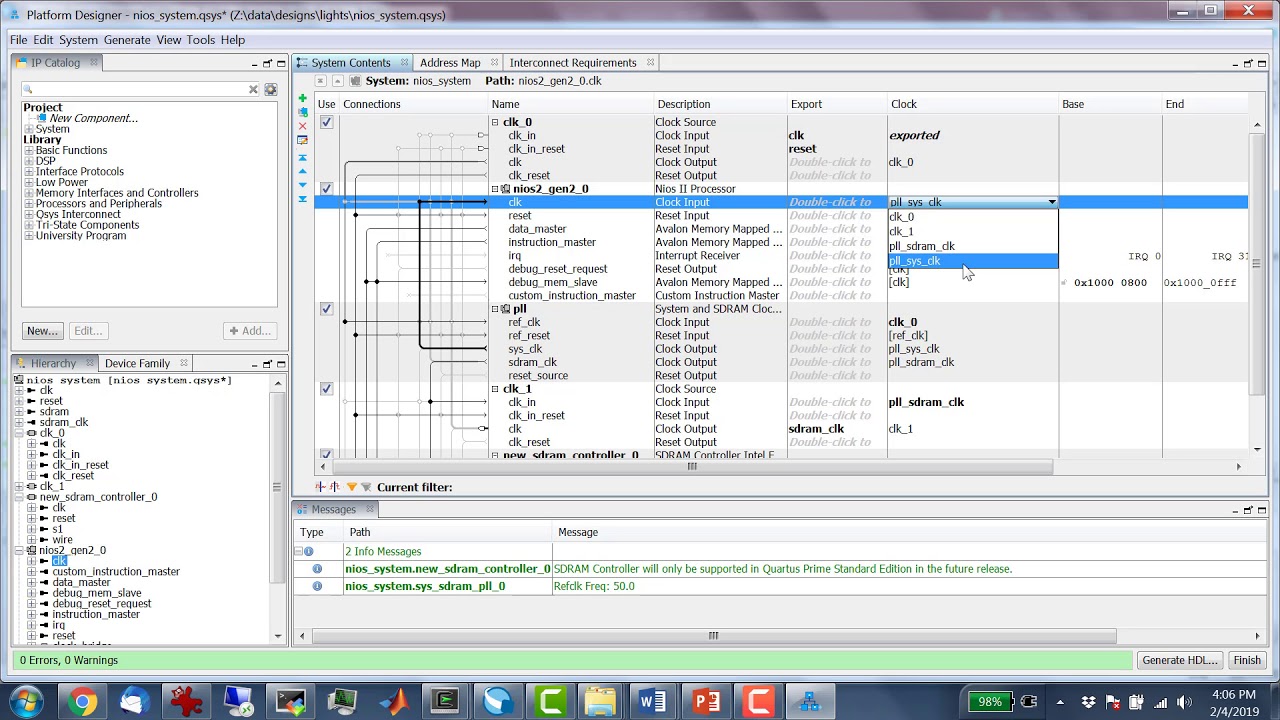1280x720 pixels.
Task: Expand University Program in the IP Catalog
Action: click(29, 236)
